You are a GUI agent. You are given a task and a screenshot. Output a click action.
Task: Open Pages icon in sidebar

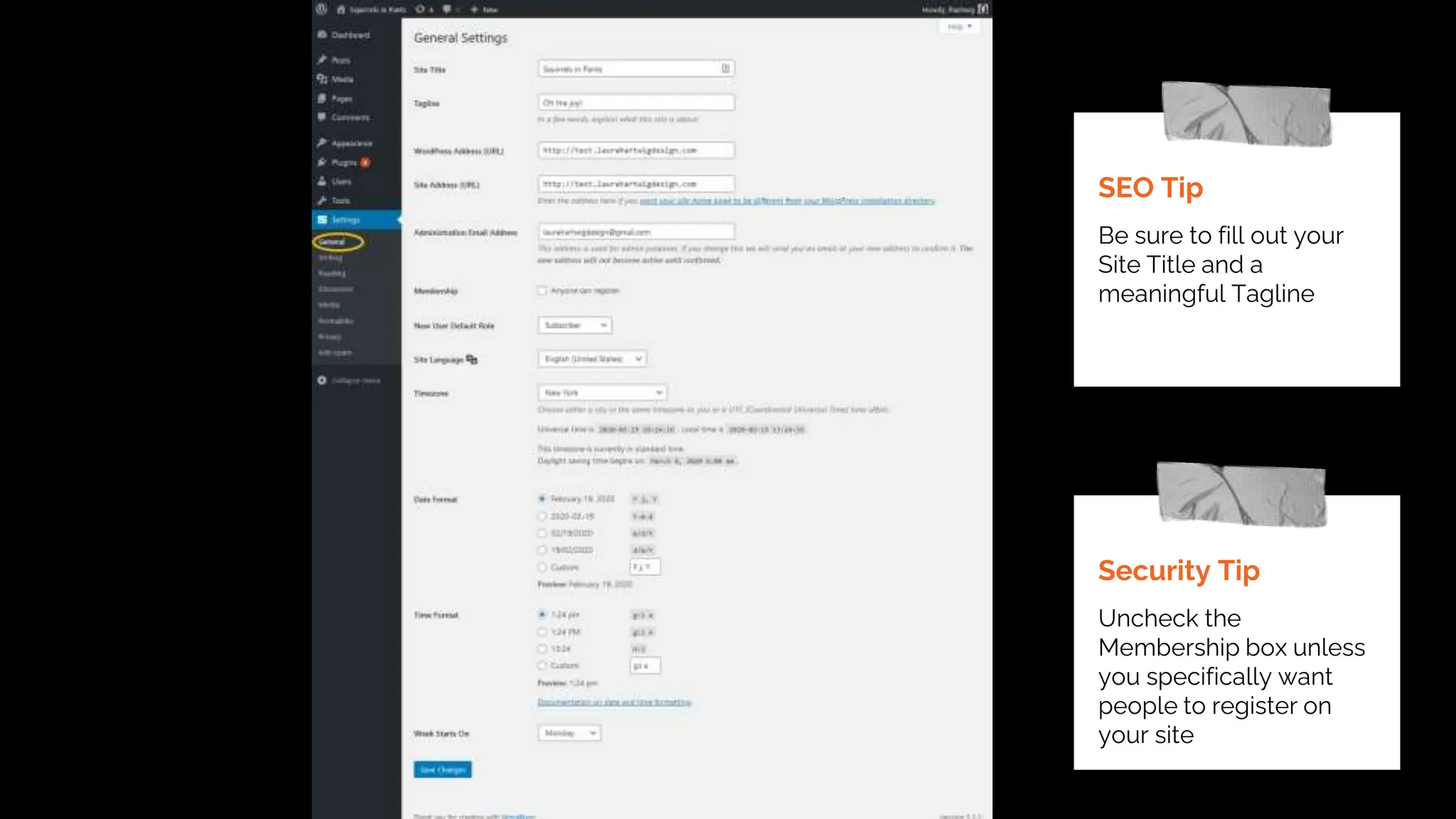(x=322, y=98)
